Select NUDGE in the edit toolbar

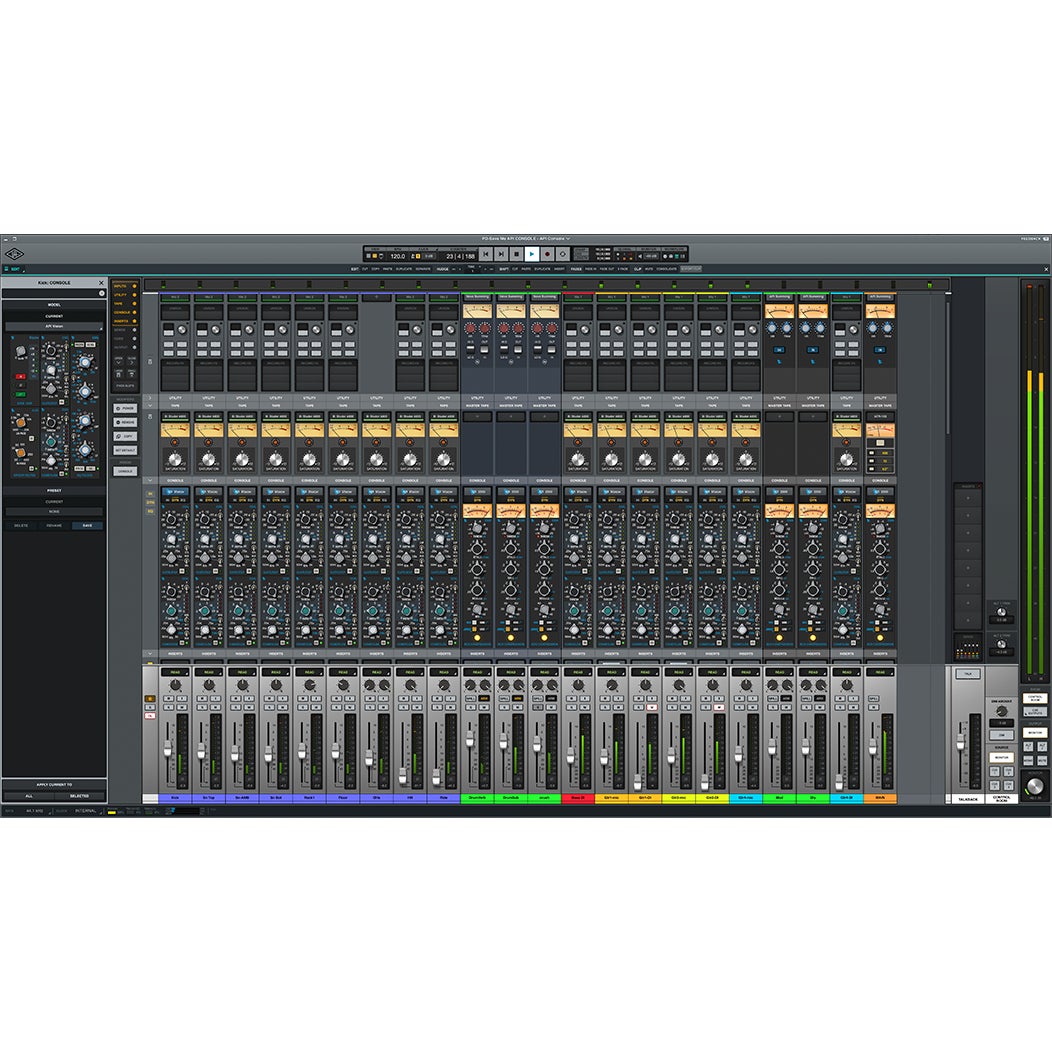(443, 269)
